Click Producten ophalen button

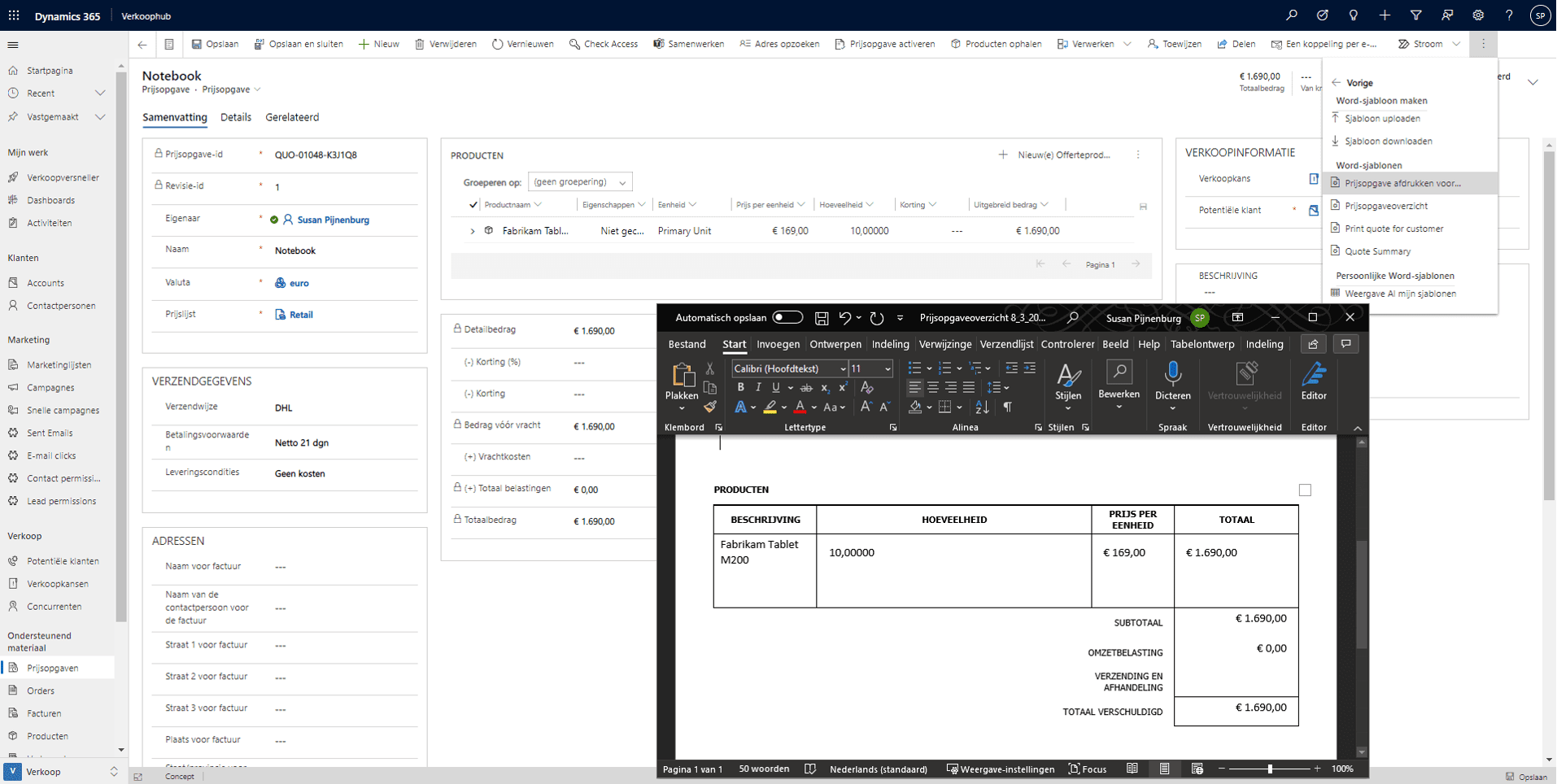[x=996, y=44]
